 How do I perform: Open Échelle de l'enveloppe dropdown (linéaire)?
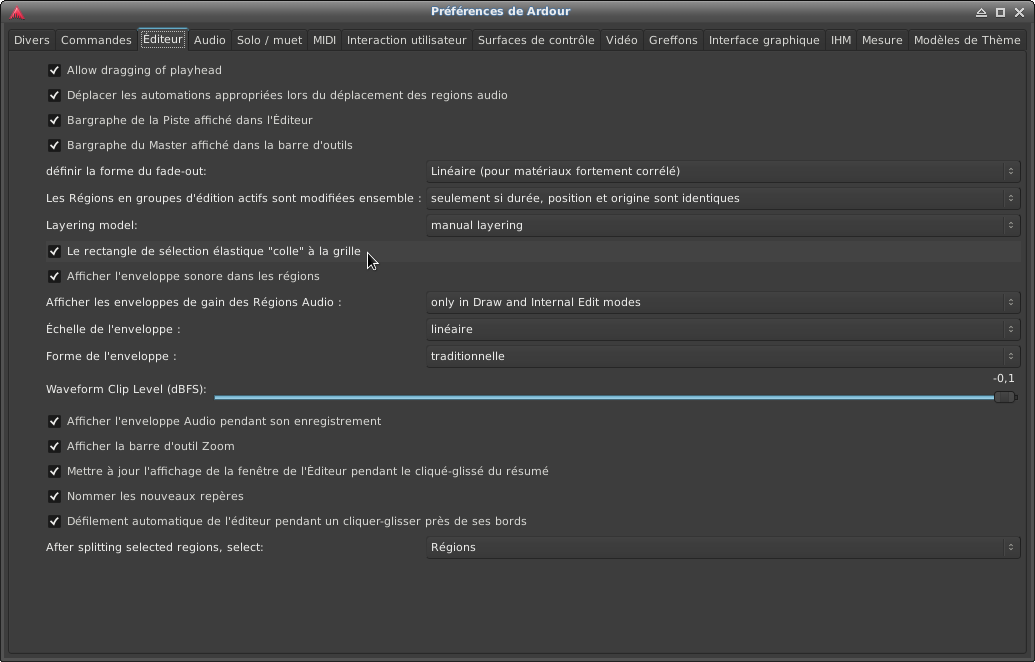[x=723, y=330]
